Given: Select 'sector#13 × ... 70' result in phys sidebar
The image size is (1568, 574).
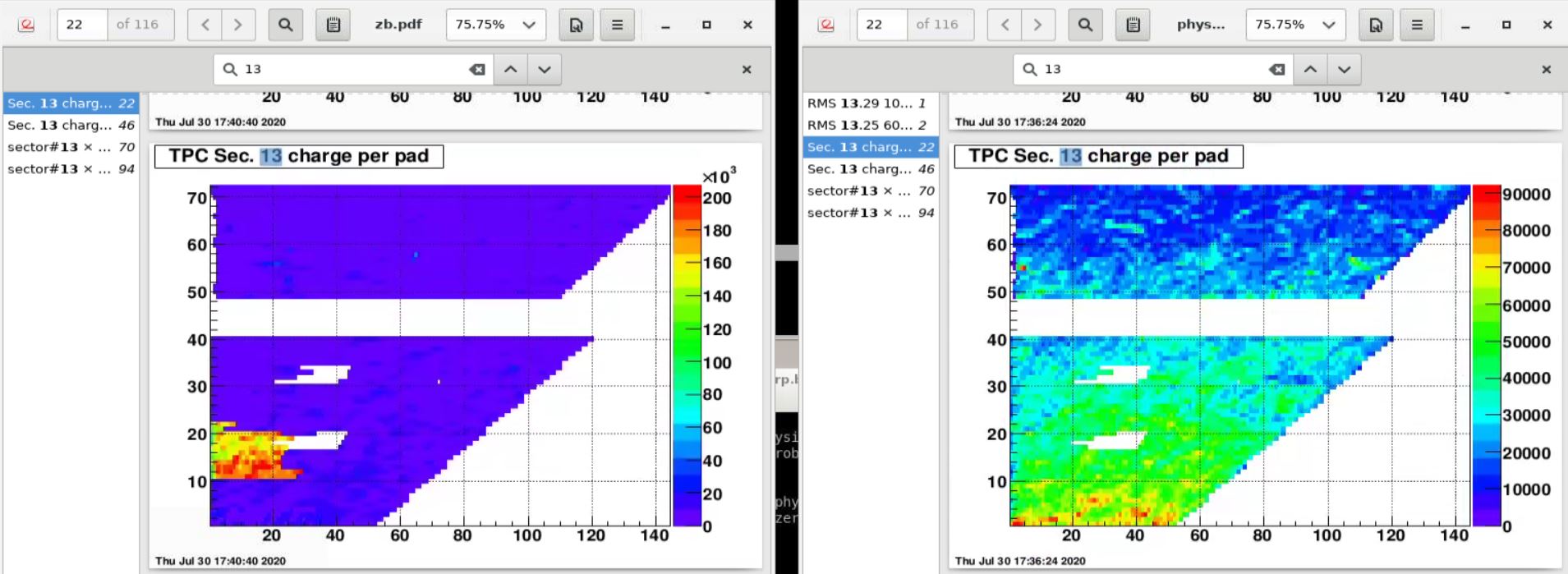Looking at the screenshot, I should coord(871,191).
